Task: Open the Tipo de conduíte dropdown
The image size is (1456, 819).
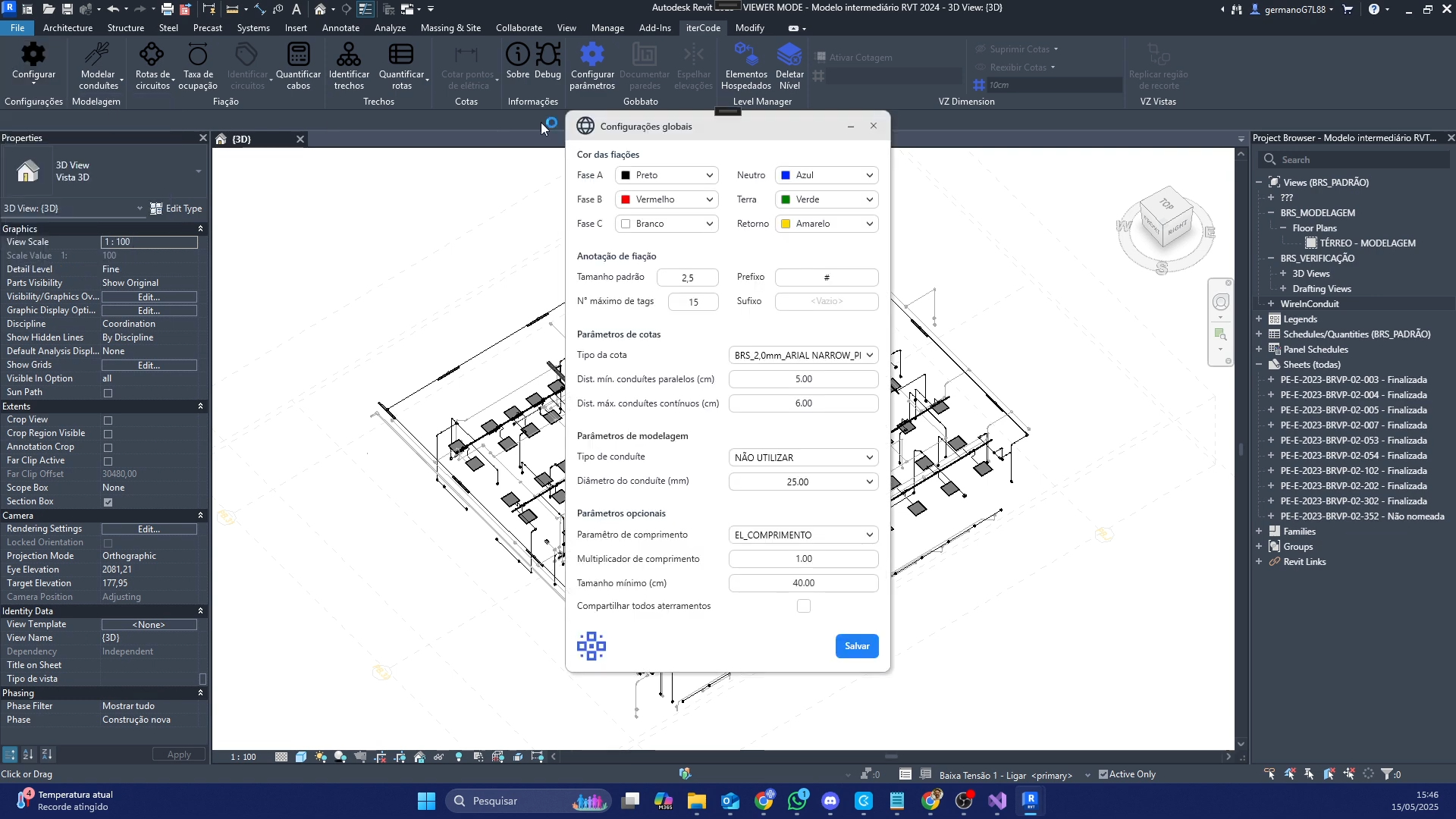Action: 803,457
